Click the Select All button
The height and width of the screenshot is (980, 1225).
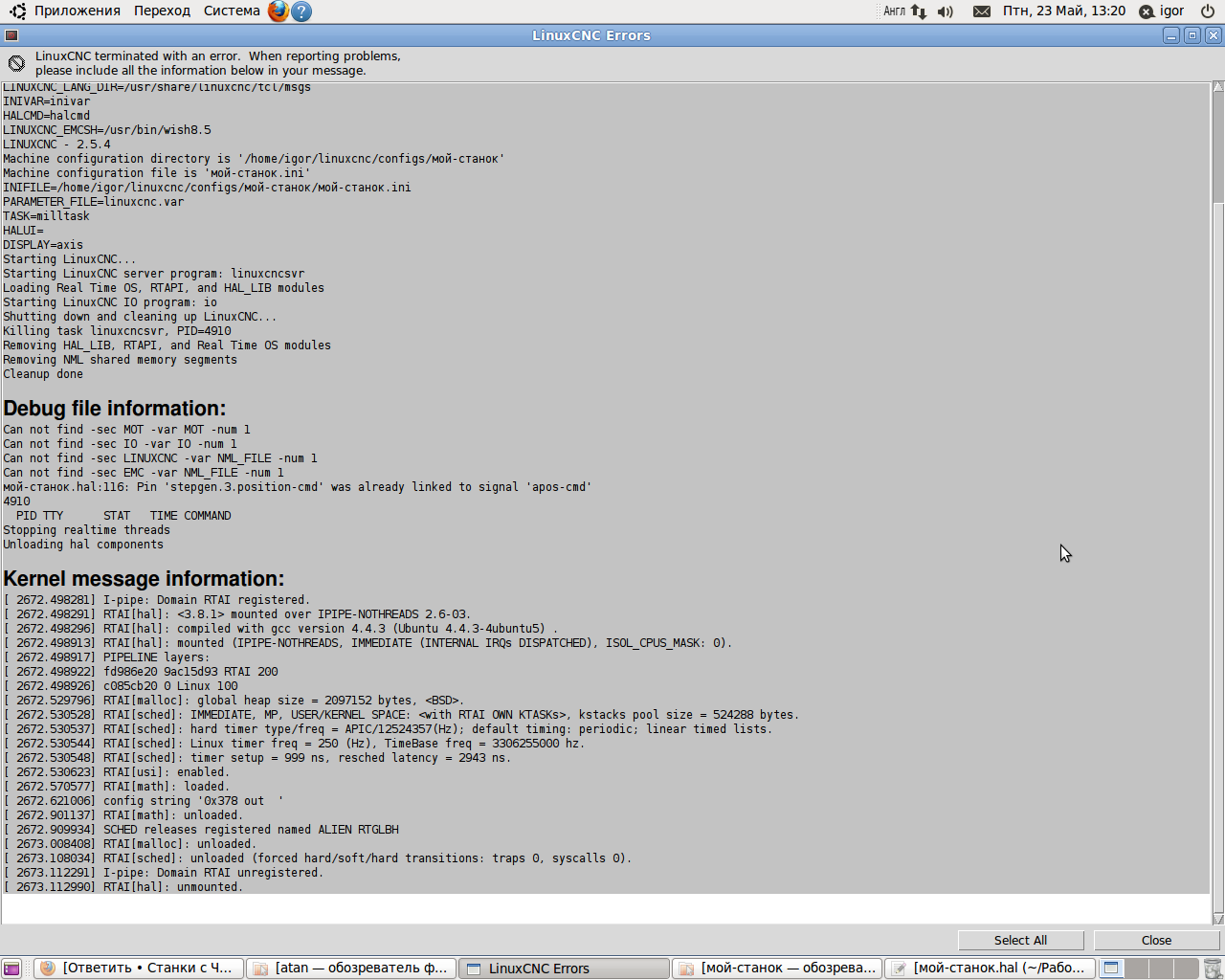1020,940
